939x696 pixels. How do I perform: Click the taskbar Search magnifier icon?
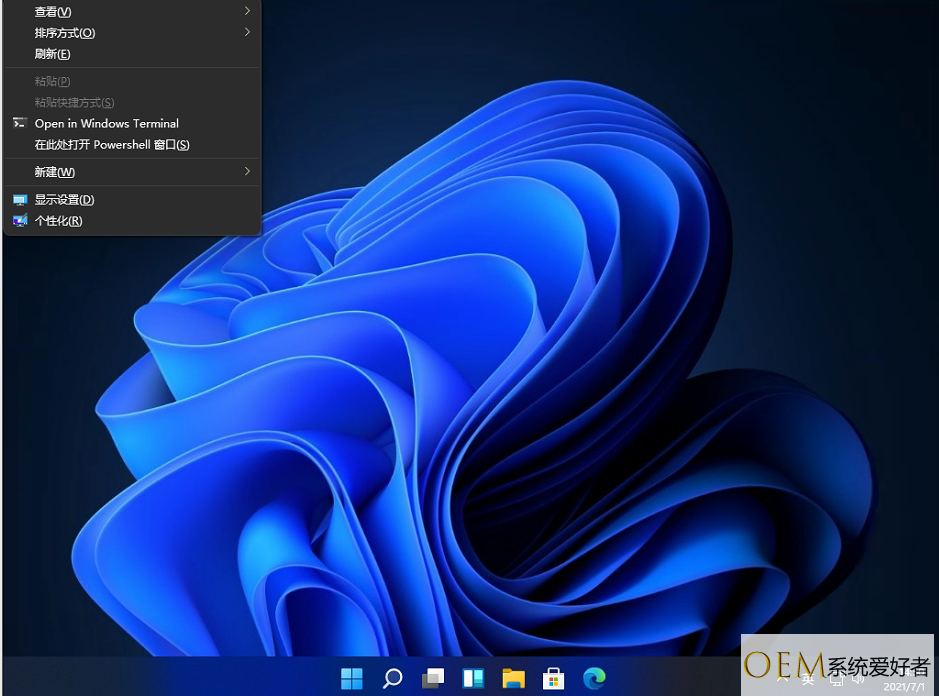(392, 679)
